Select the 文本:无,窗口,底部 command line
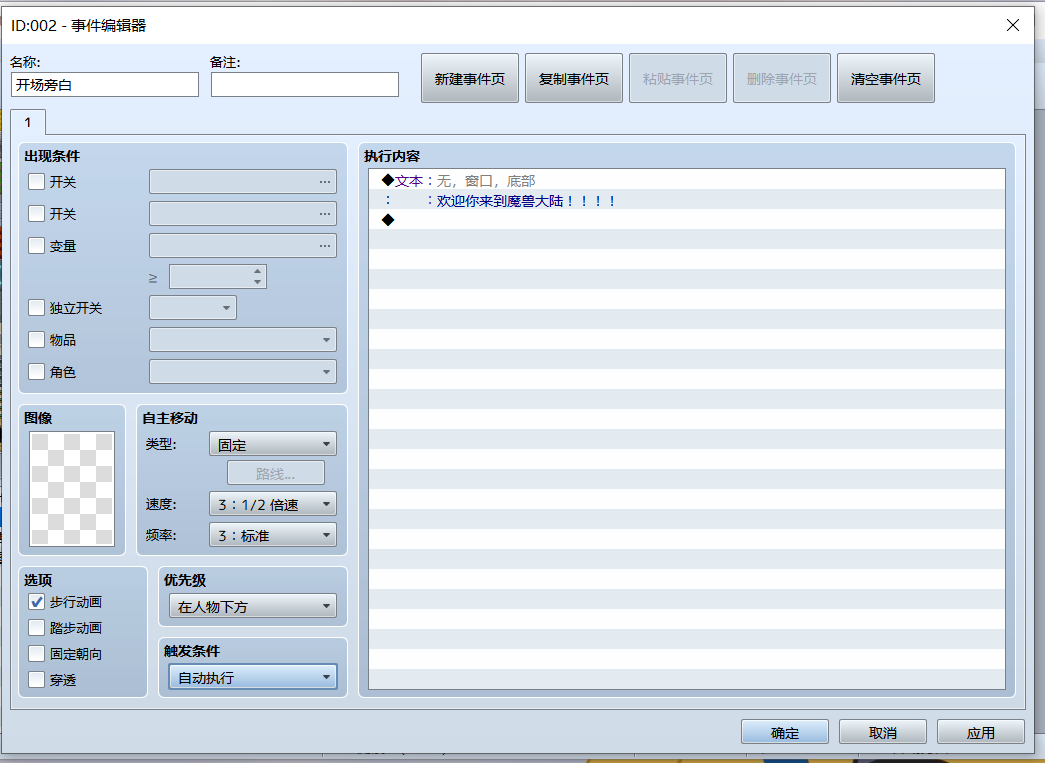This screenshot has width=1045, height=763. pos(686,180)
